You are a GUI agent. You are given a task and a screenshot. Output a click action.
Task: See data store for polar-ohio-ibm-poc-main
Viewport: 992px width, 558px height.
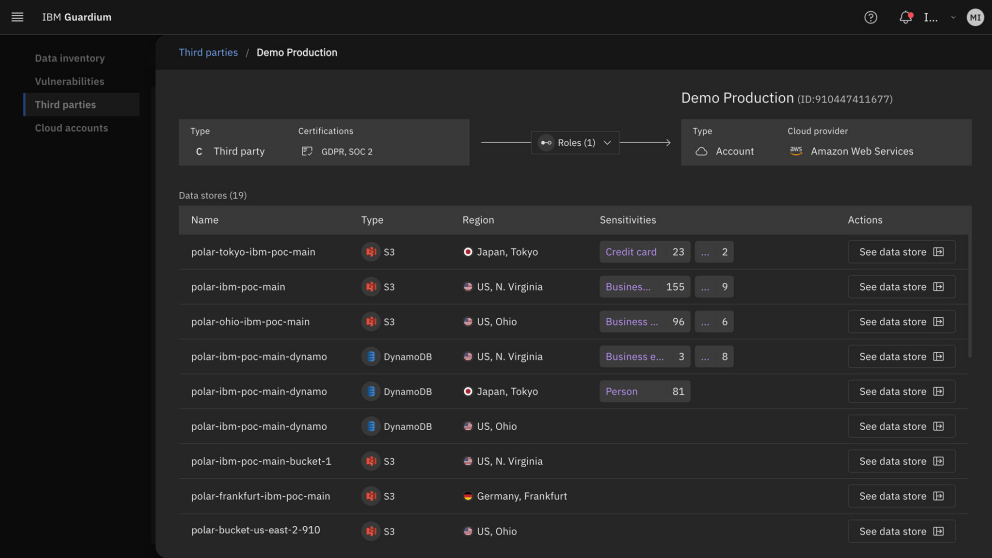pos(902,321)
